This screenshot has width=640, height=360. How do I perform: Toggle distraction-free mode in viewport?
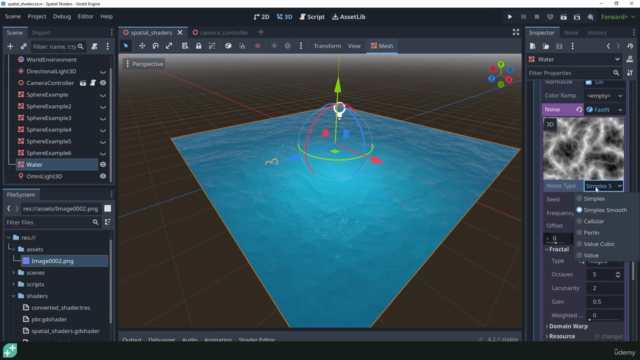(516, 32)
